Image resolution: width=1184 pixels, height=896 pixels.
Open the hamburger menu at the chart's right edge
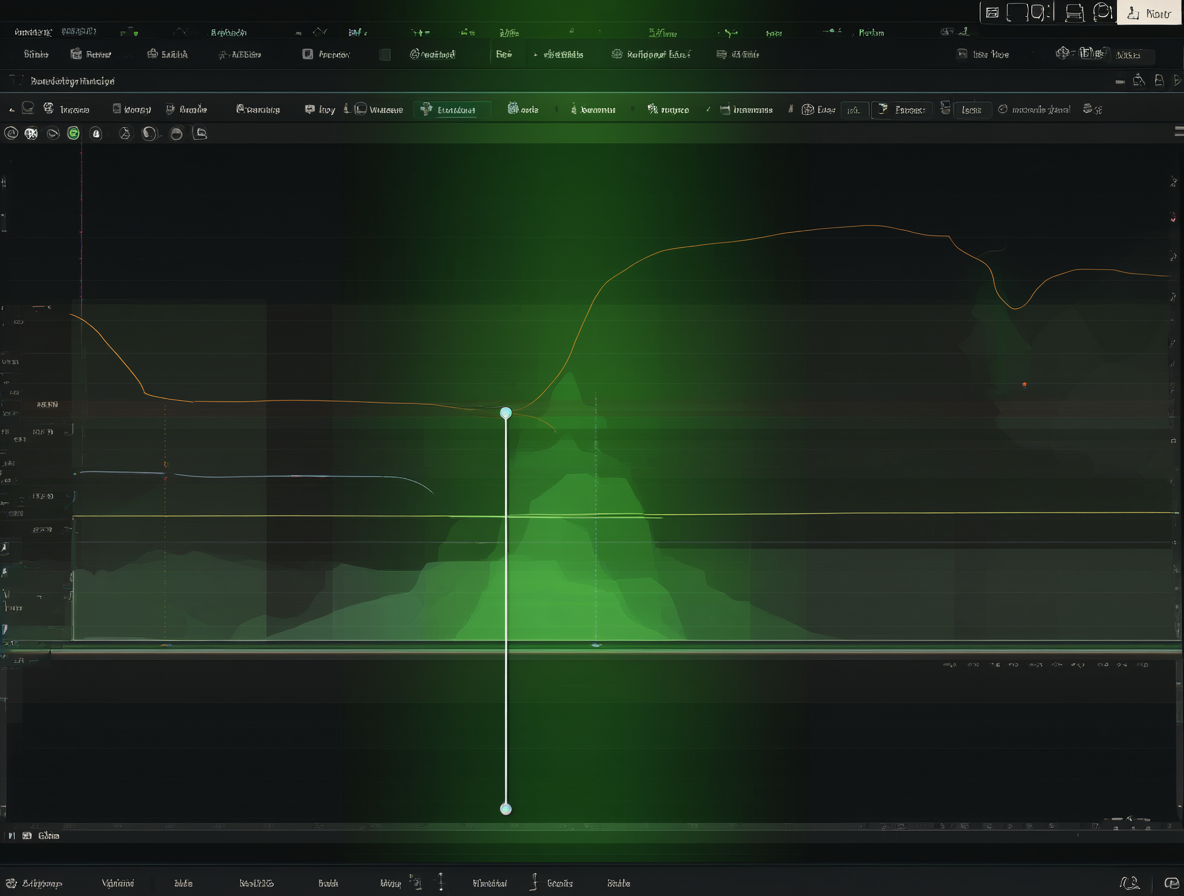(1179, 131)
